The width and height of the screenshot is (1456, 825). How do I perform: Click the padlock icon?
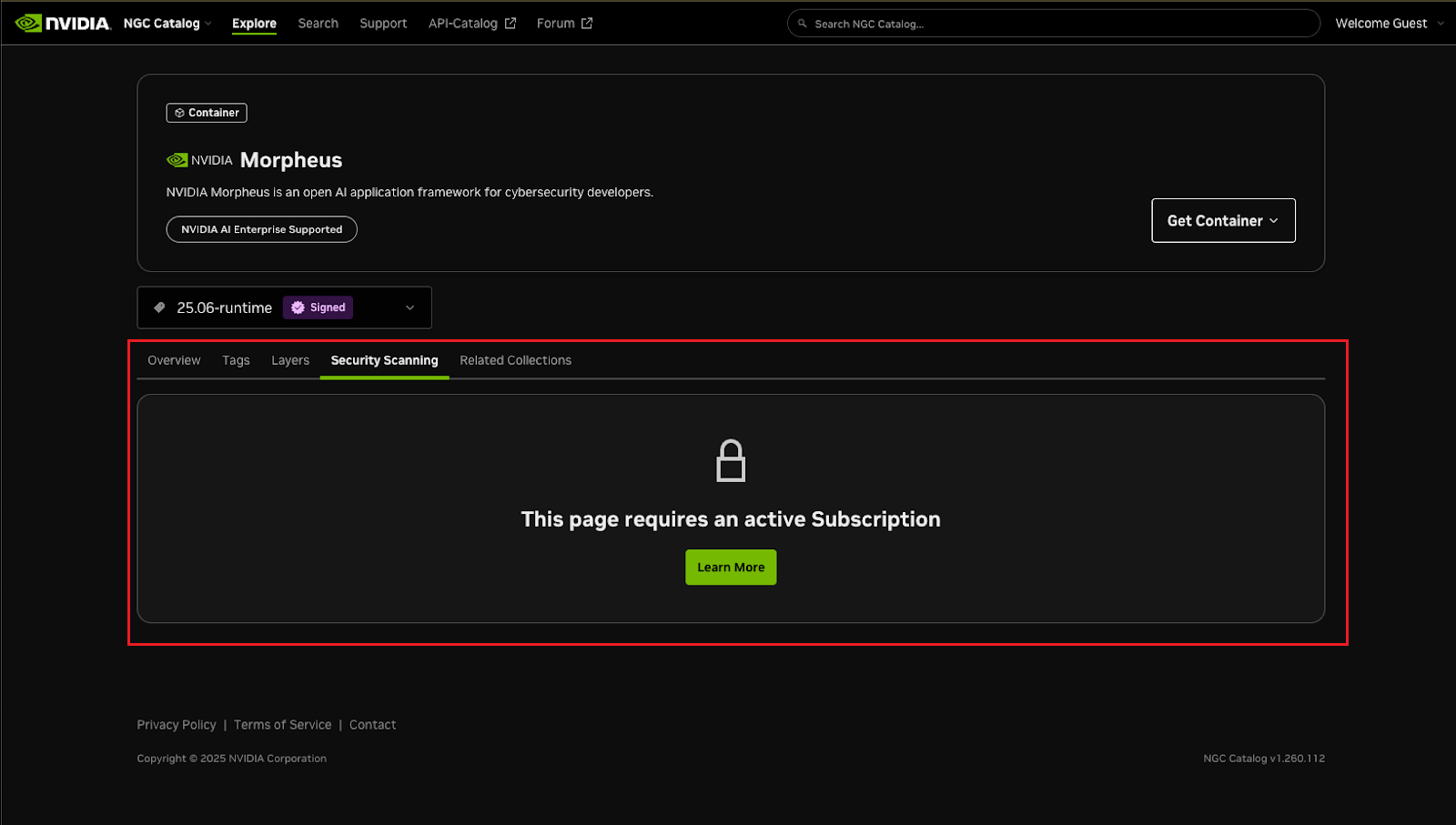[x=731, y=460]
